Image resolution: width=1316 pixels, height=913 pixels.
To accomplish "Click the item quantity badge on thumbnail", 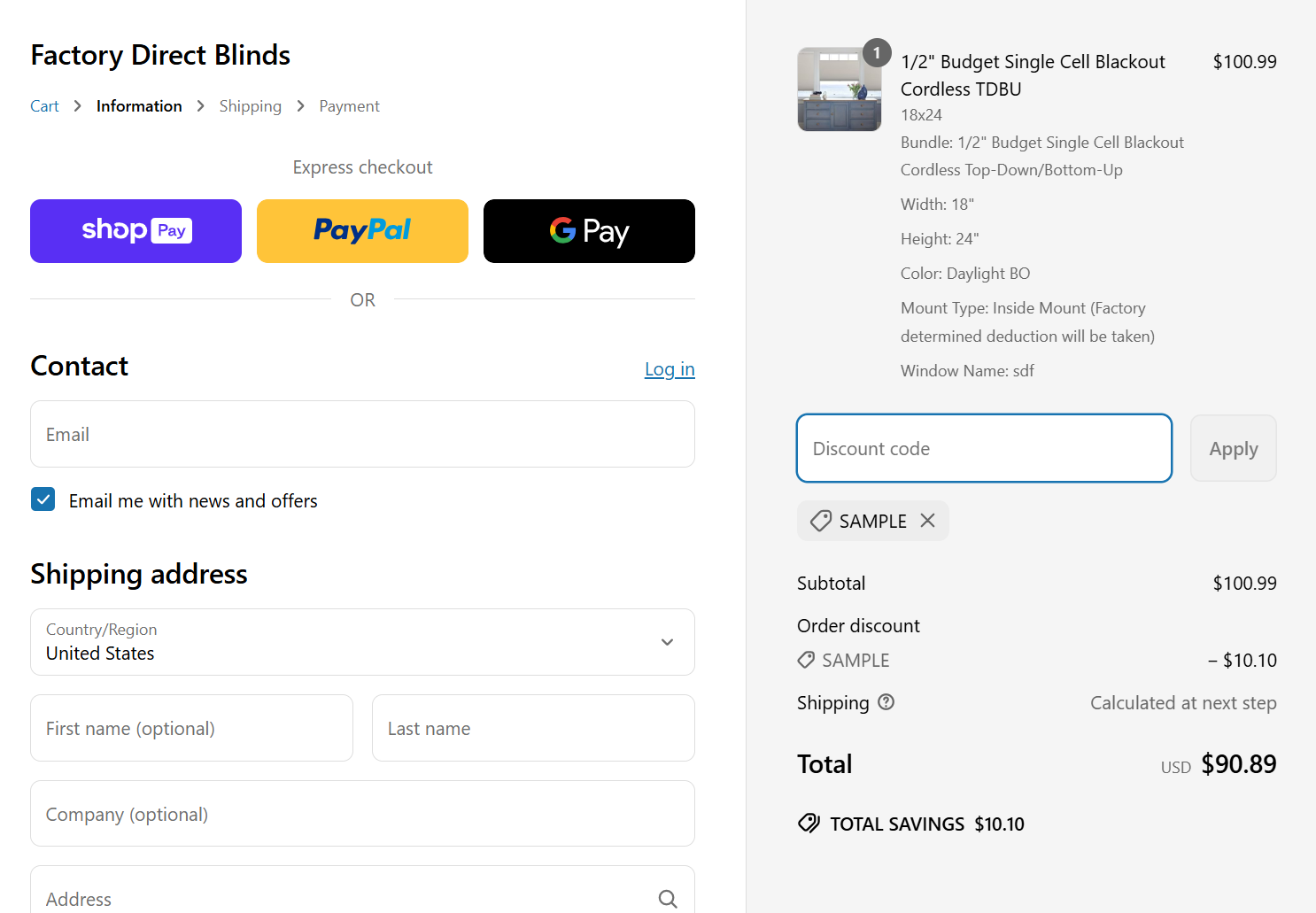I will (x=877, y=53).
